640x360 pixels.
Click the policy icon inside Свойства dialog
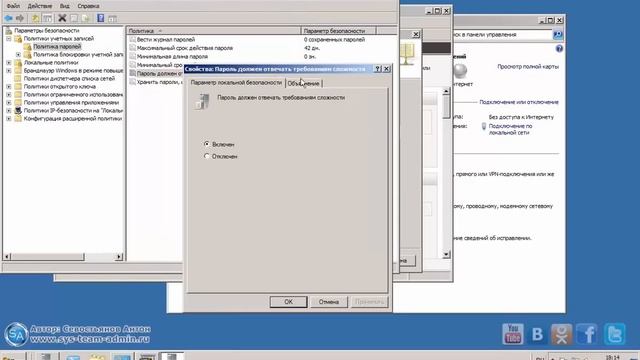pos(202,102)
